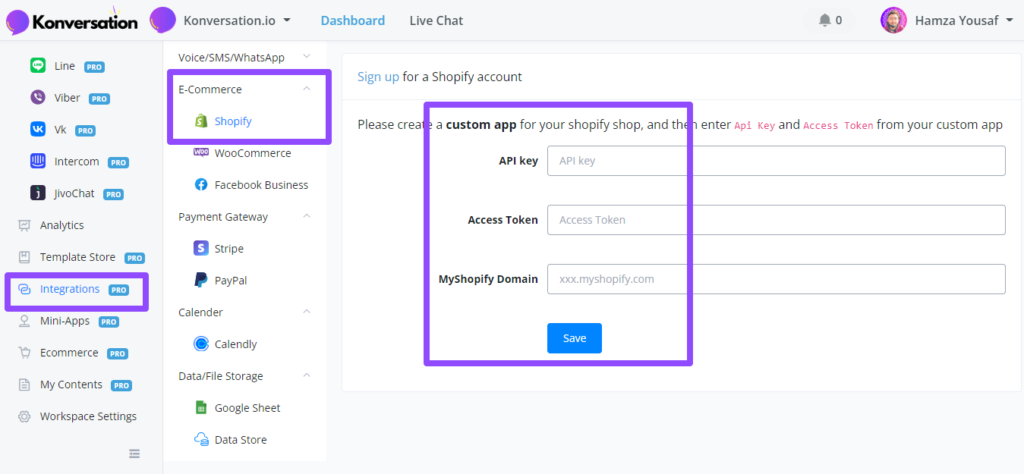
Task: Open the Shopify integration icon
Action: [x=201, y=121]
